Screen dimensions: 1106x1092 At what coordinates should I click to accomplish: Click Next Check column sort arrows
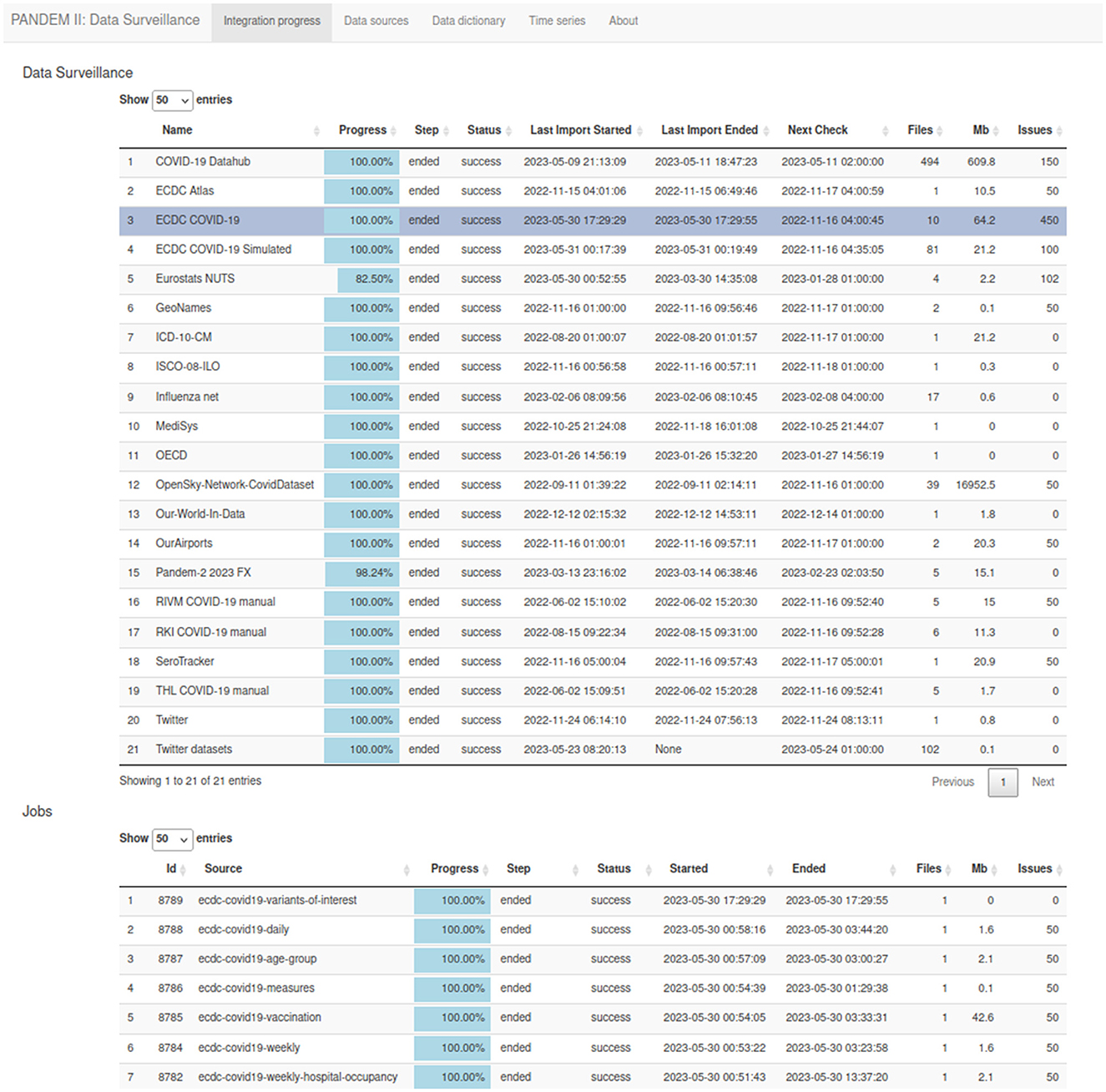pos(885,130)
